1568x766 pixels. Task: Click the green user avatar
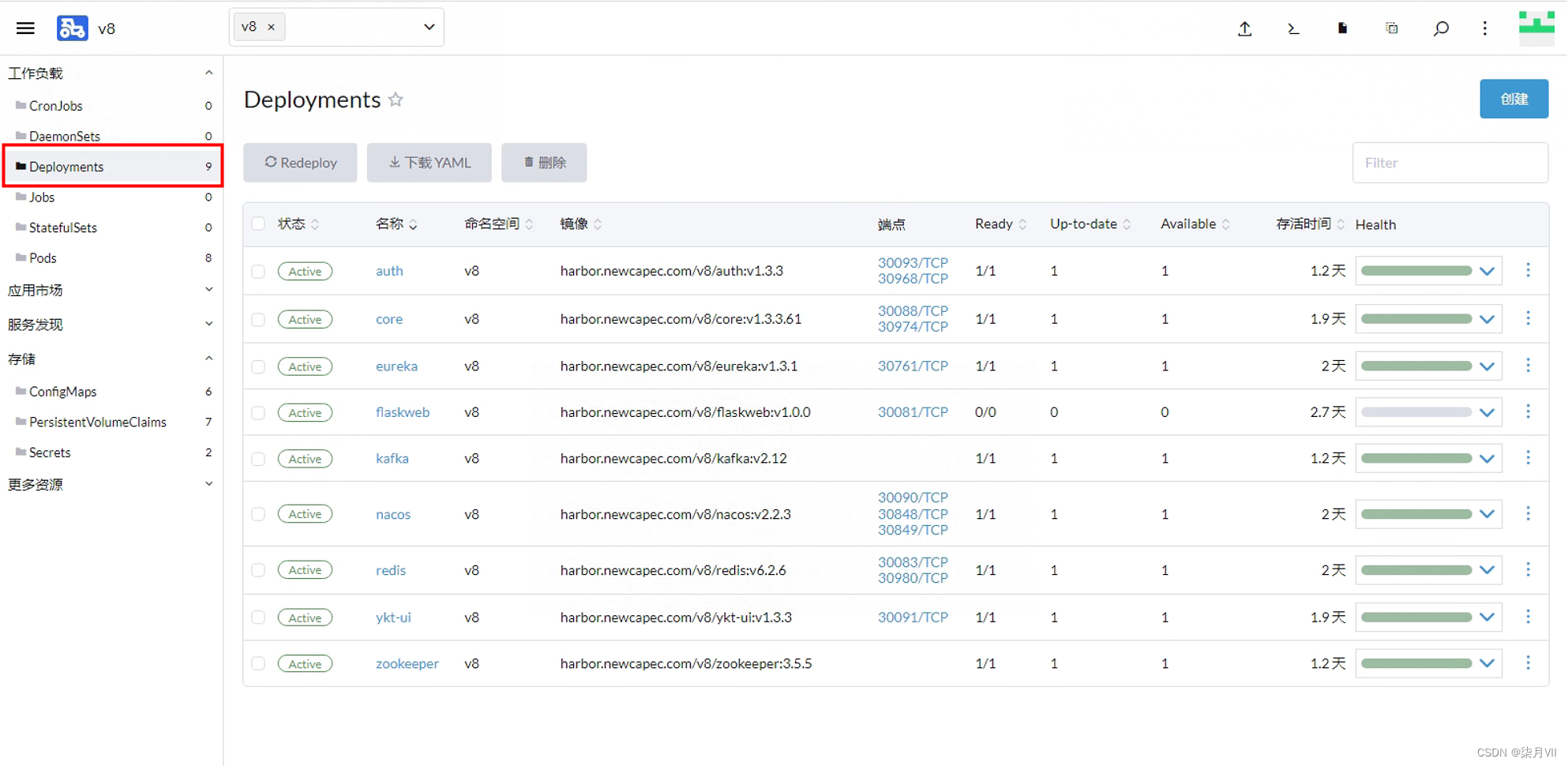pyautogui.click(x=1536, y=28)
